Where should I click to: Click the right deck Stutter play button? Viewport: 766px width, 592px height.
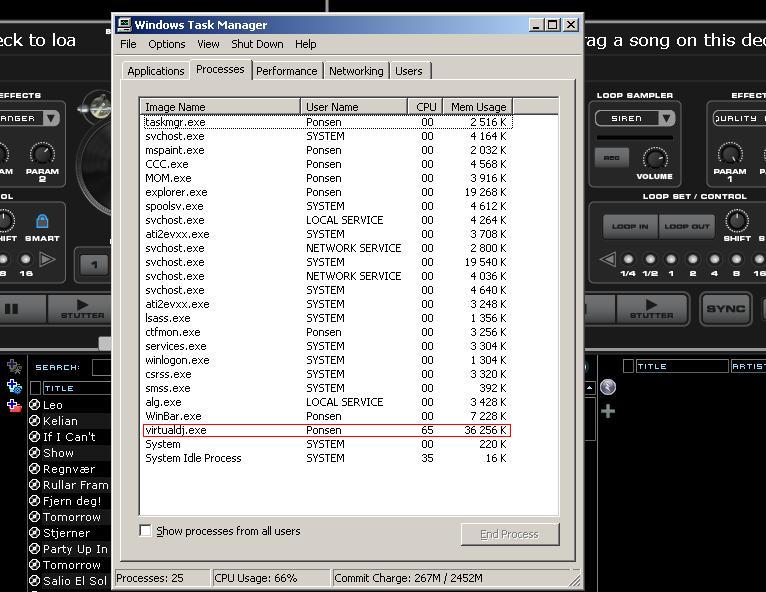(651, 309)
